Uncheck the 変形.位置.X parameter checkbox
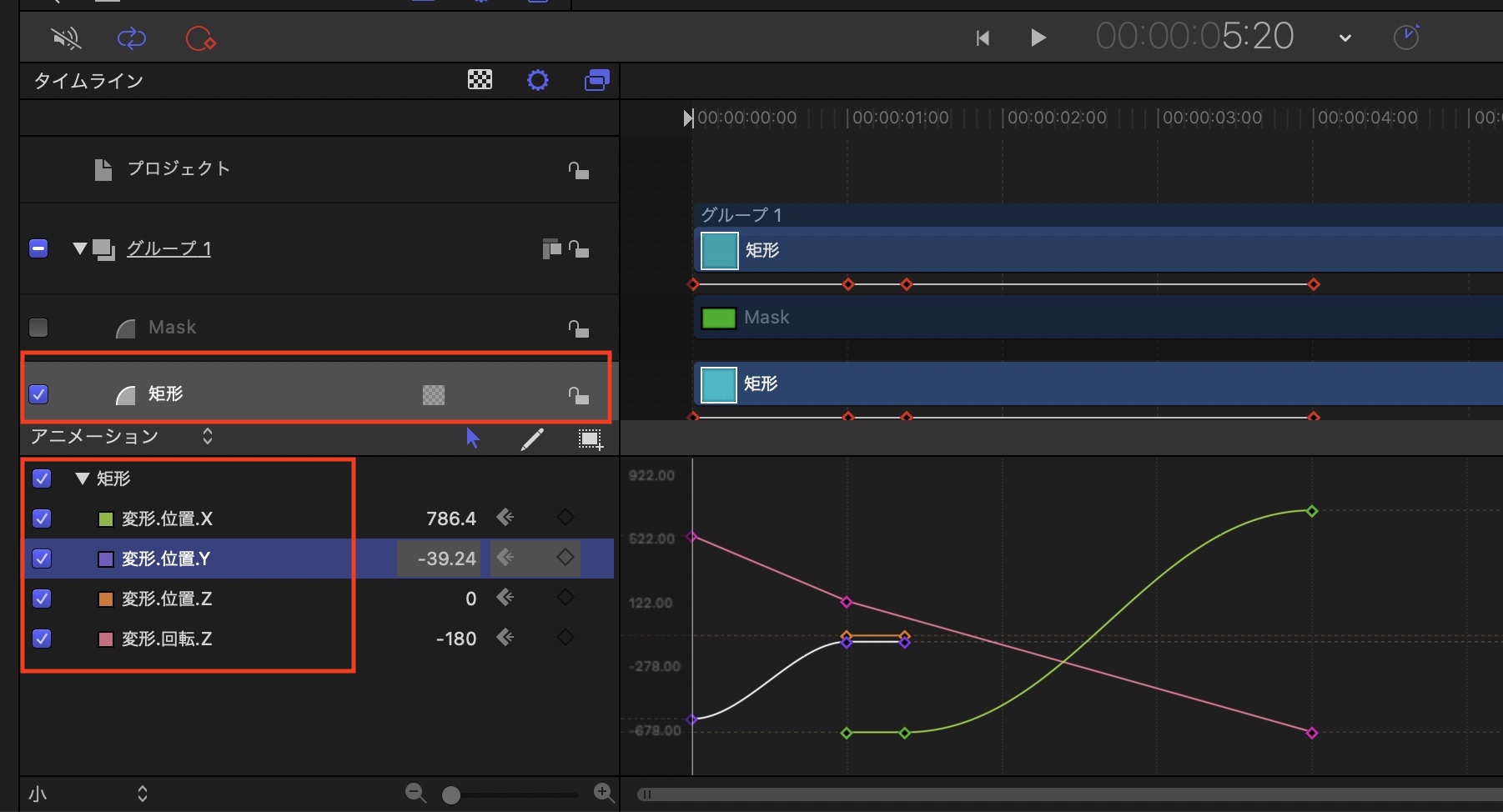The height and width of the screenshot is (812, 1503). click(42, 519)
